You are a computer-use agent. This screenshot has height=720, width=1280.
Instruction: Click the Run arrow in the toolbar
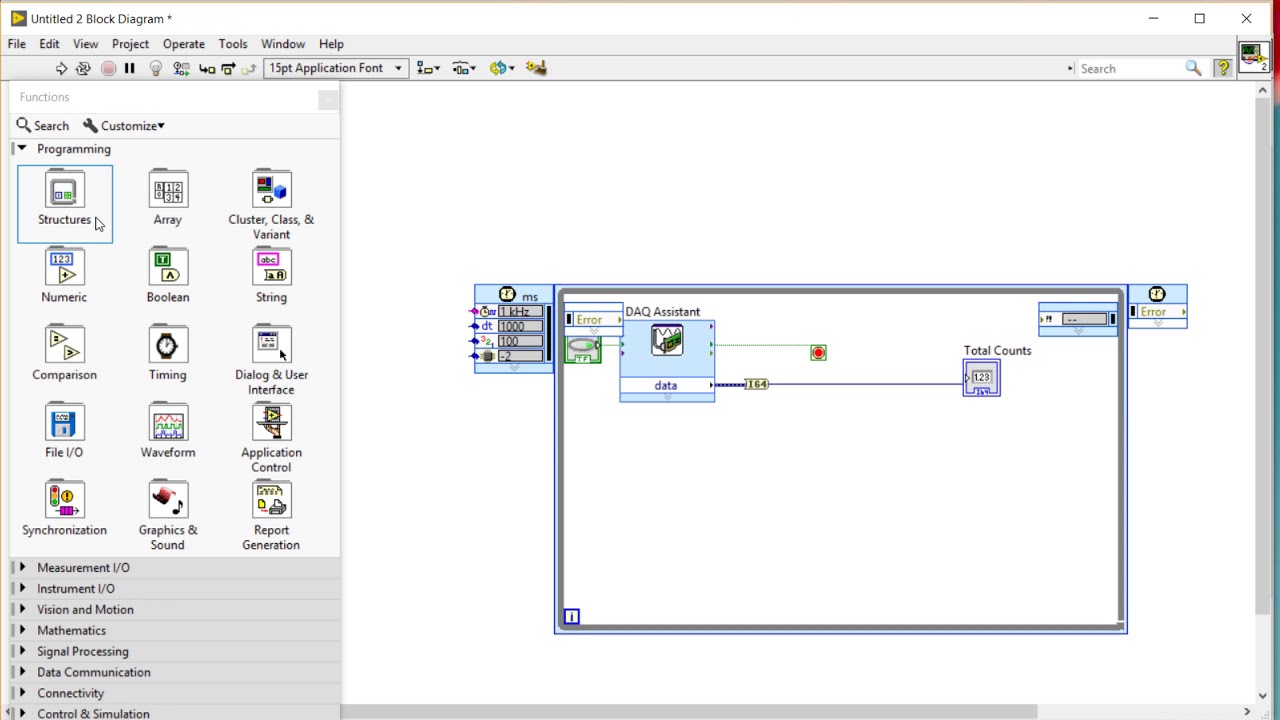[61, 68]
